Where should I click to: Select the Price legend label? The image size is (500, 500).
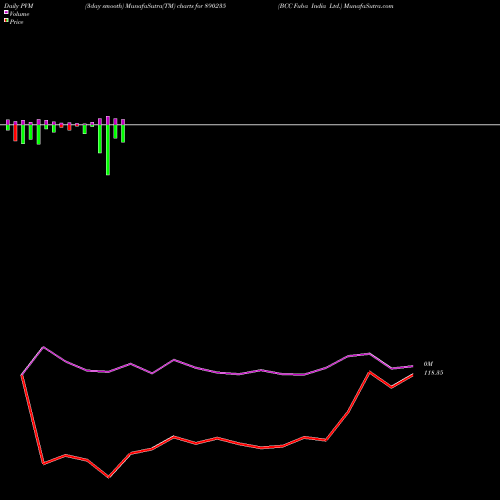coord(16,22)
